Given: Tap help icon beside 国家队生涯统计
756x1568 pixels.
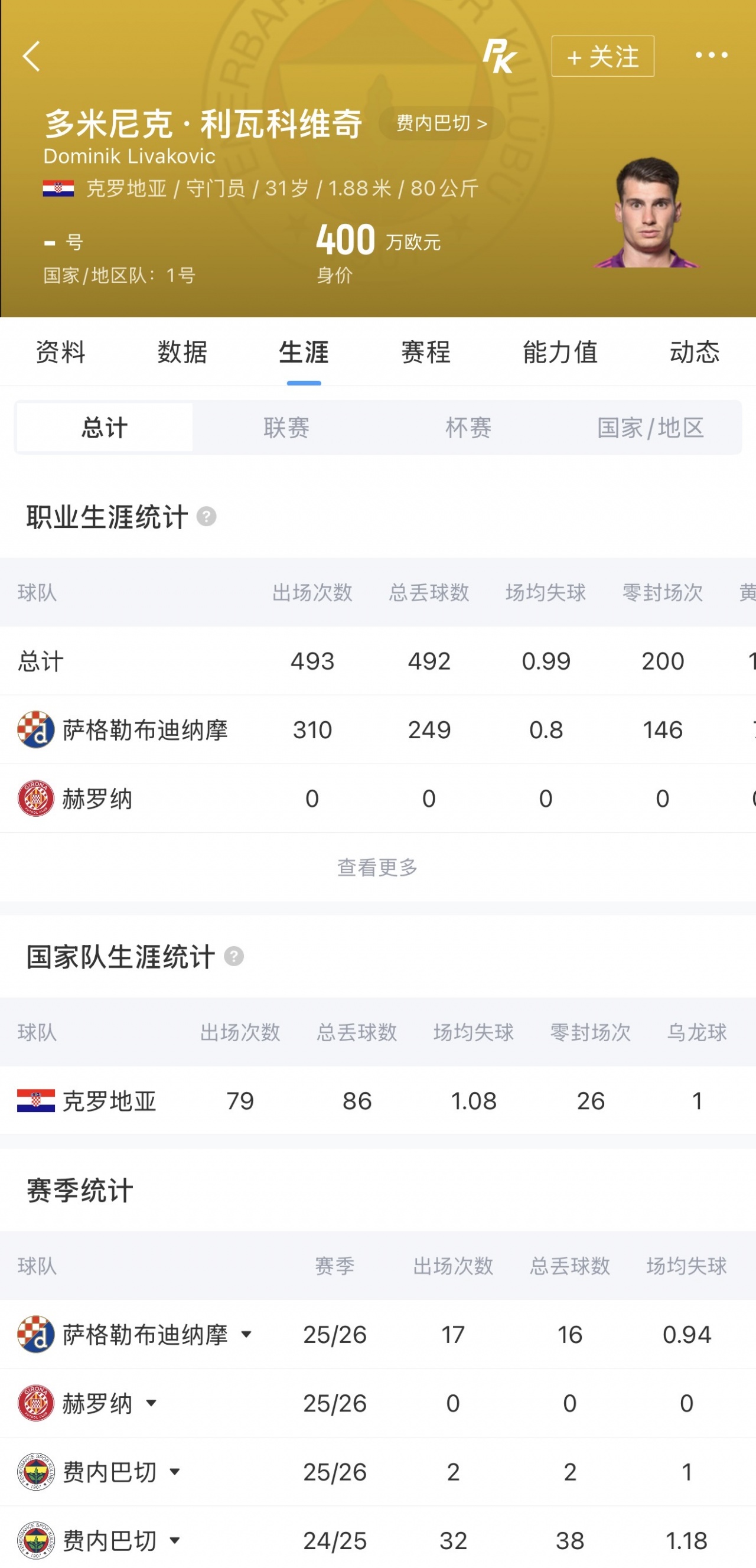Looking at the screenshot, I should (234, 956).
